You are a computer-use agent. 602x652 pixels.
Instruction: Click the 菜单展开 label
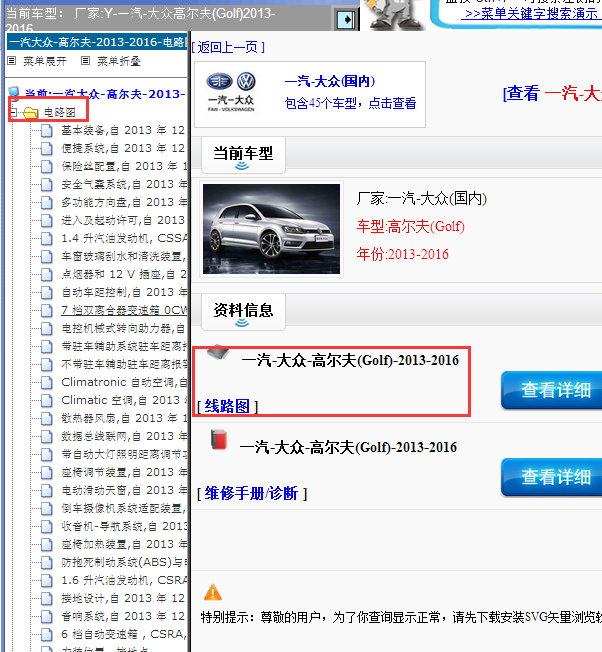44,62
